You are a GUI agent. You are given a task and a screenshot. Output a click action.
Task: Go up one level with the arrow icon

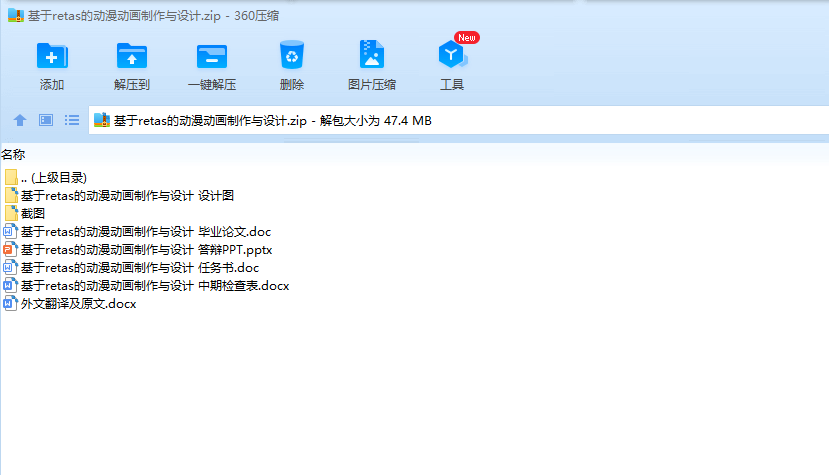tap(20, 120)
